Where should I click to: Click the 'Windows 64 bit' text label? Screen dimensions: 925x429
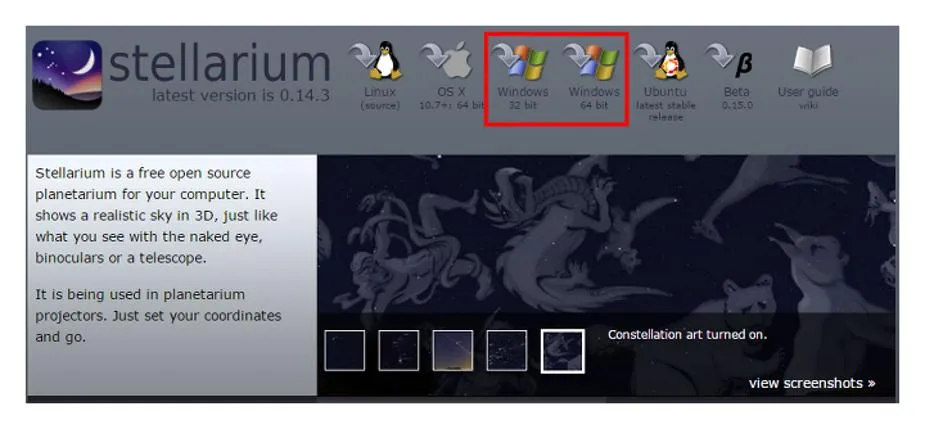point(594,98)
